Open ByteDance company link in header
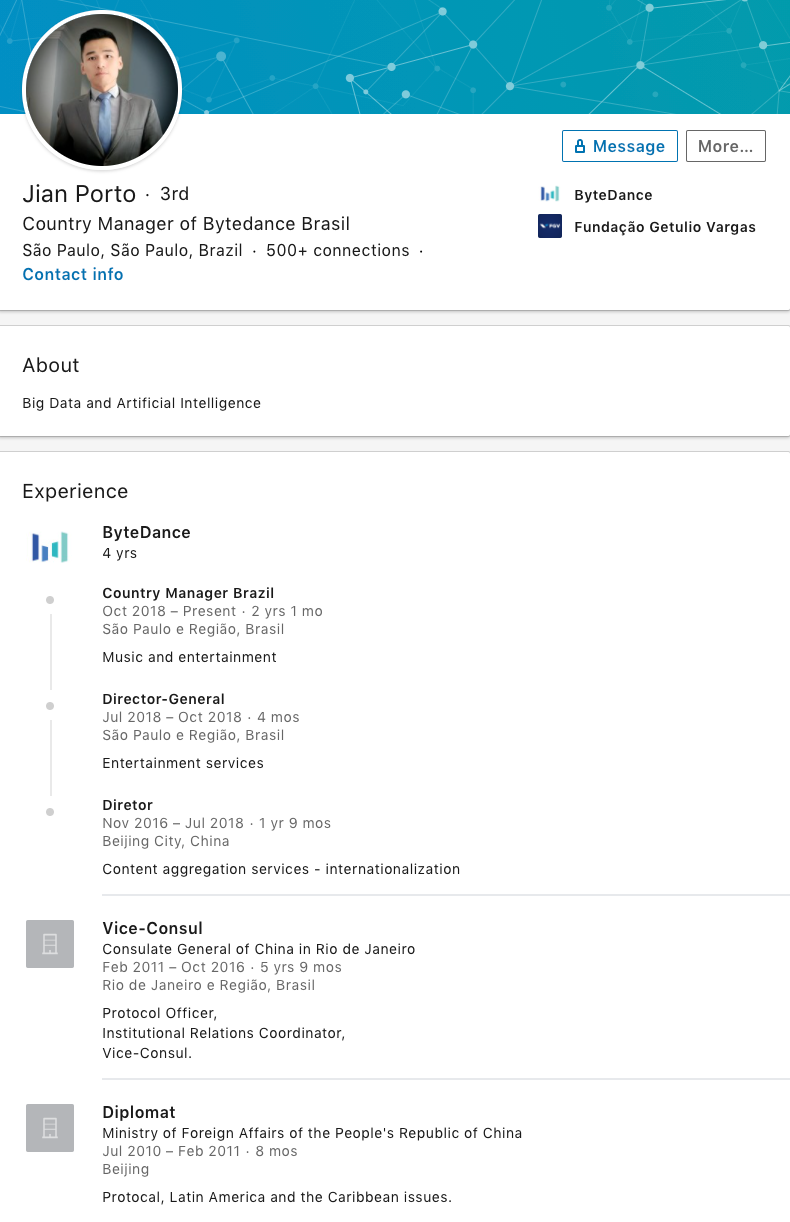The image size is (790, 1222). 613,195
